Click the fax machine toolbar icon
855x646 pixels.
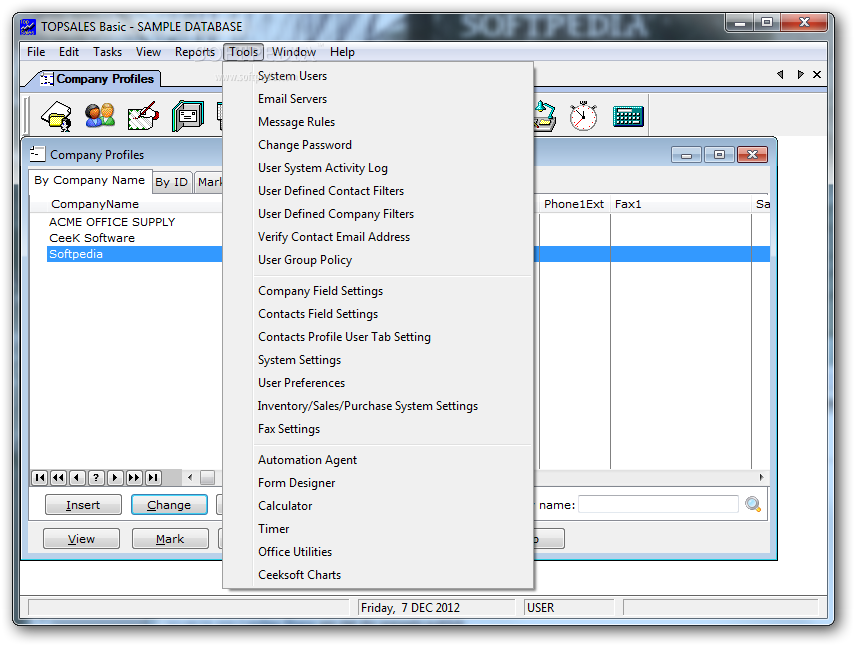coord(188,116)
